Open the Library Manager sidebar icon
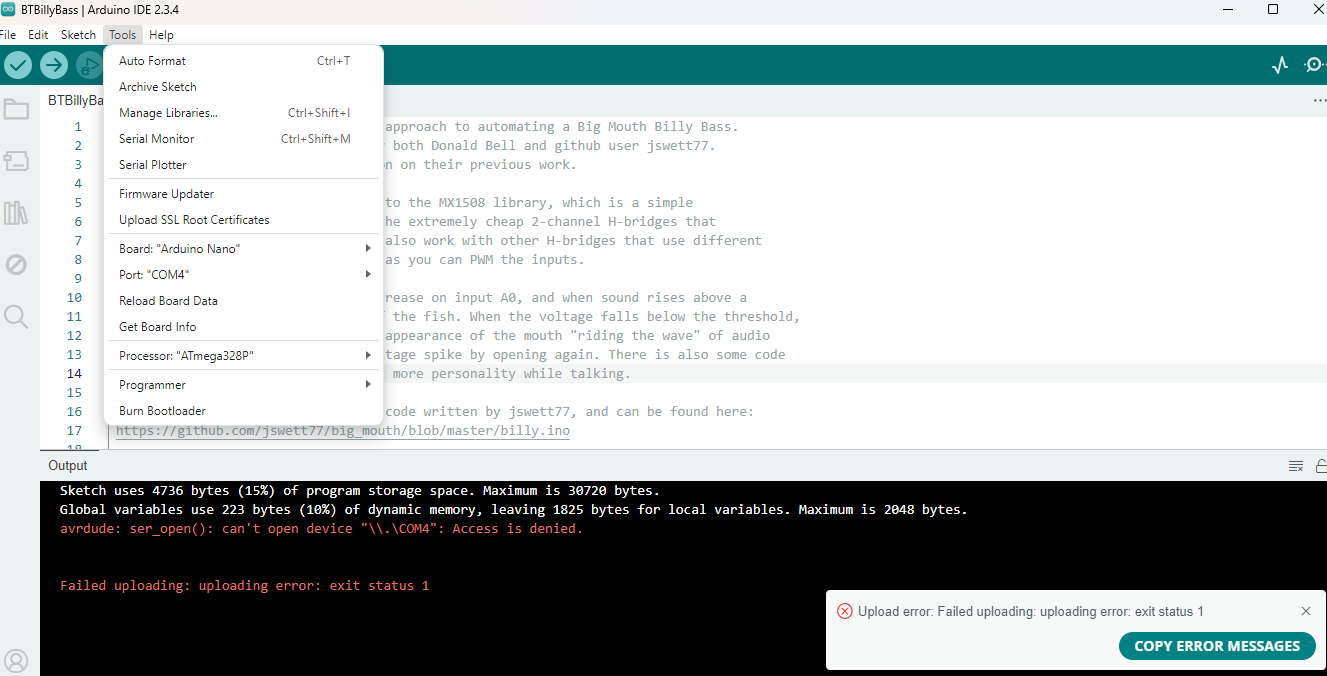1327x676 pixels. pos(16,213)
